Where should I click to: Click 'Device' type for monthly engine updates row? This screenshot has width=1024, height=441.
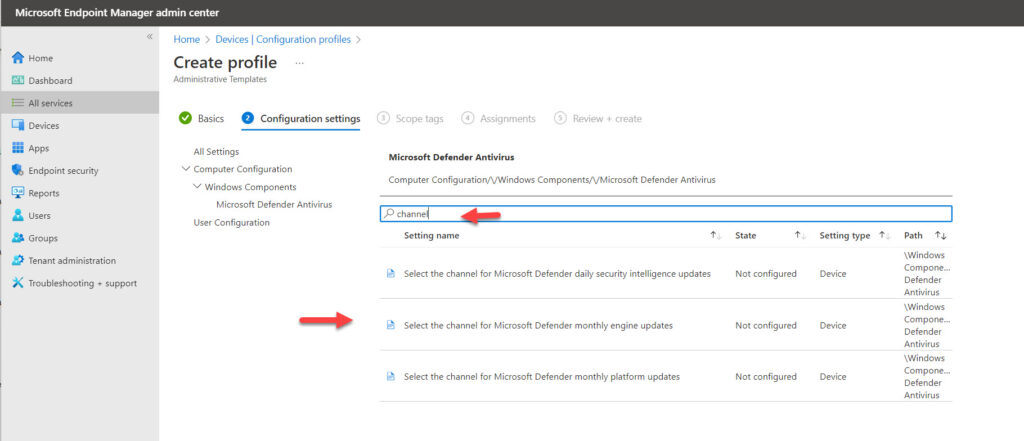point(833,325)
